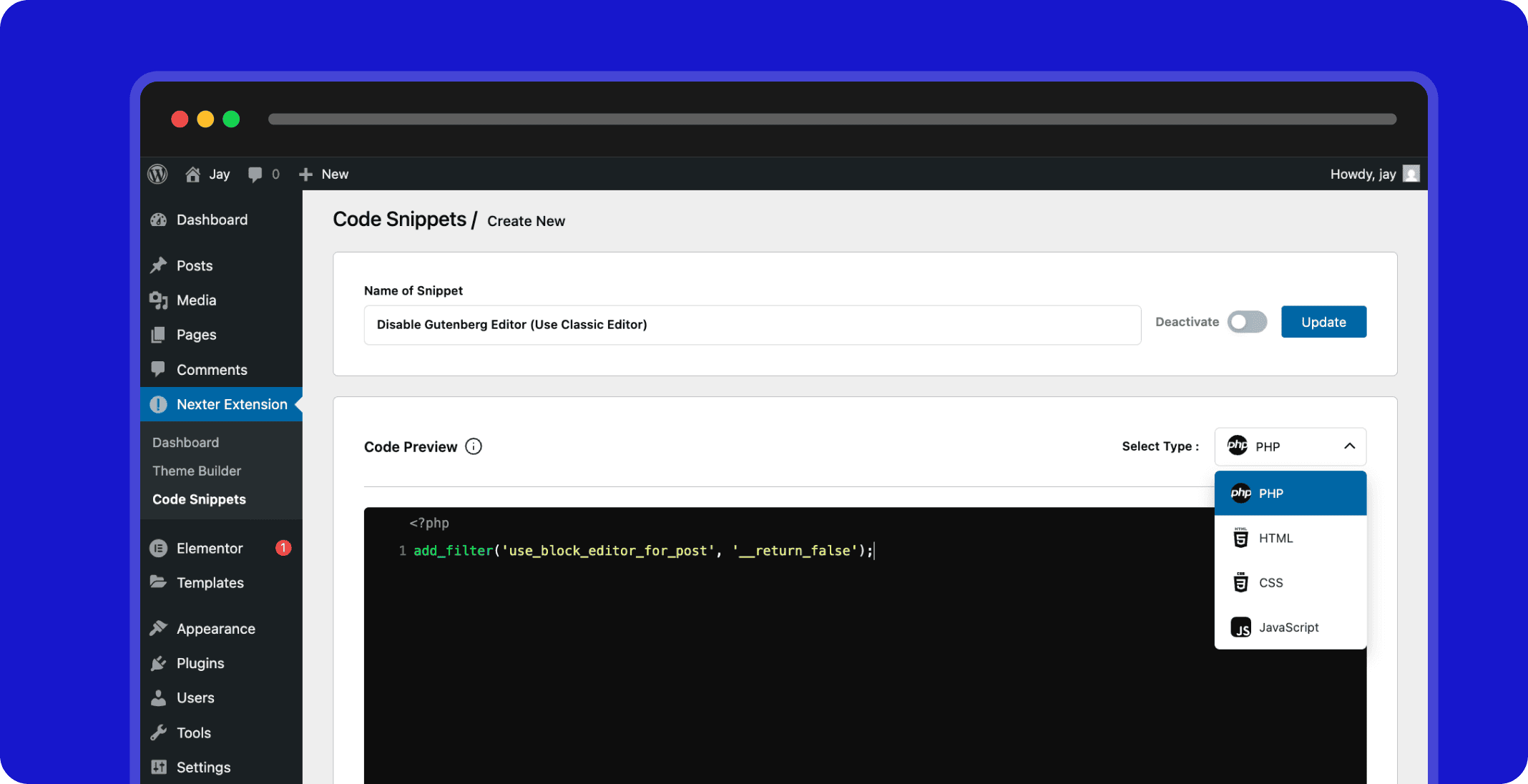This screenshot has width=1528, height=784.
Task: Choose CSS from the type list
Action: 1291,582
